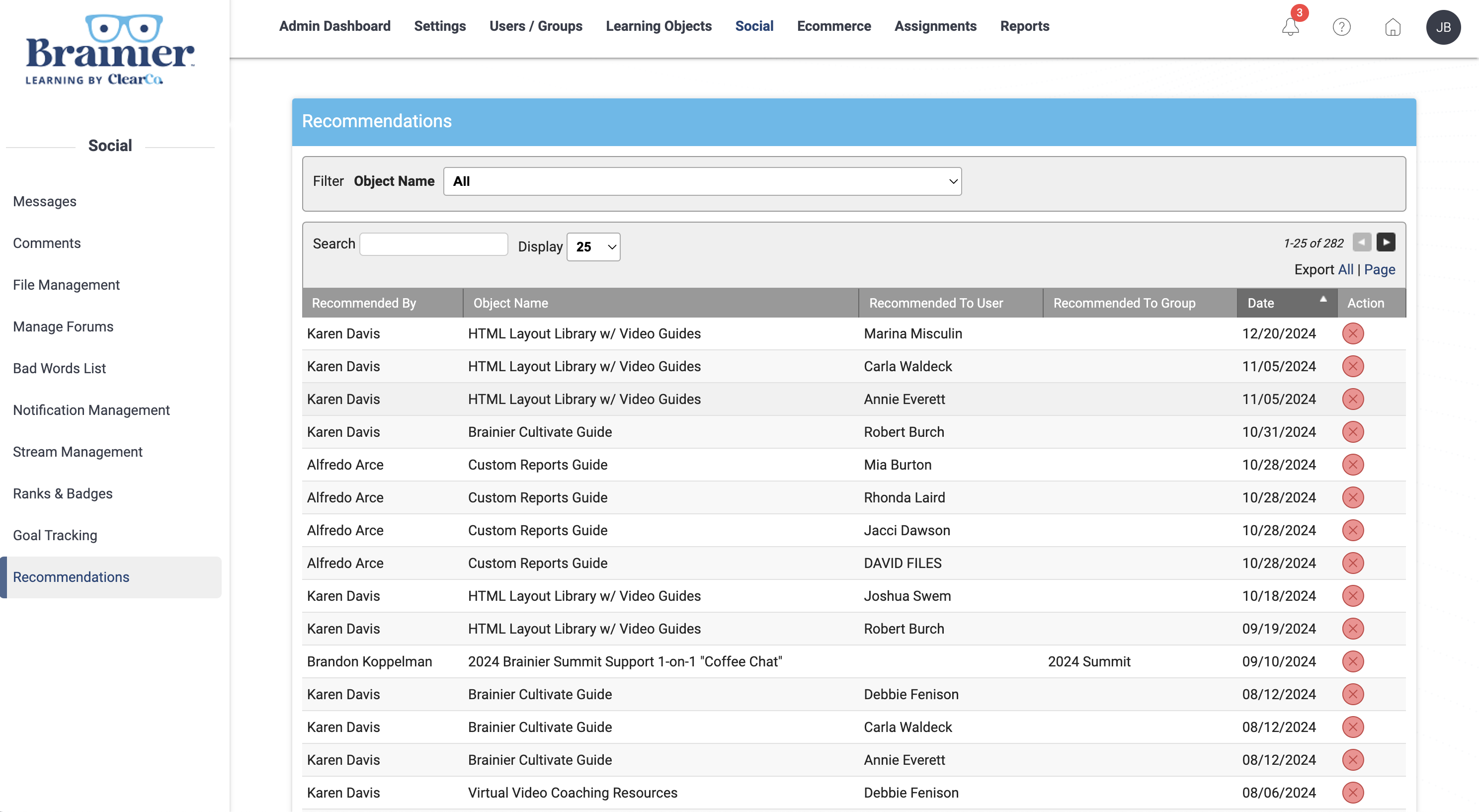Delete recommendation to Joshua Swem

(x=1353, y=595)
